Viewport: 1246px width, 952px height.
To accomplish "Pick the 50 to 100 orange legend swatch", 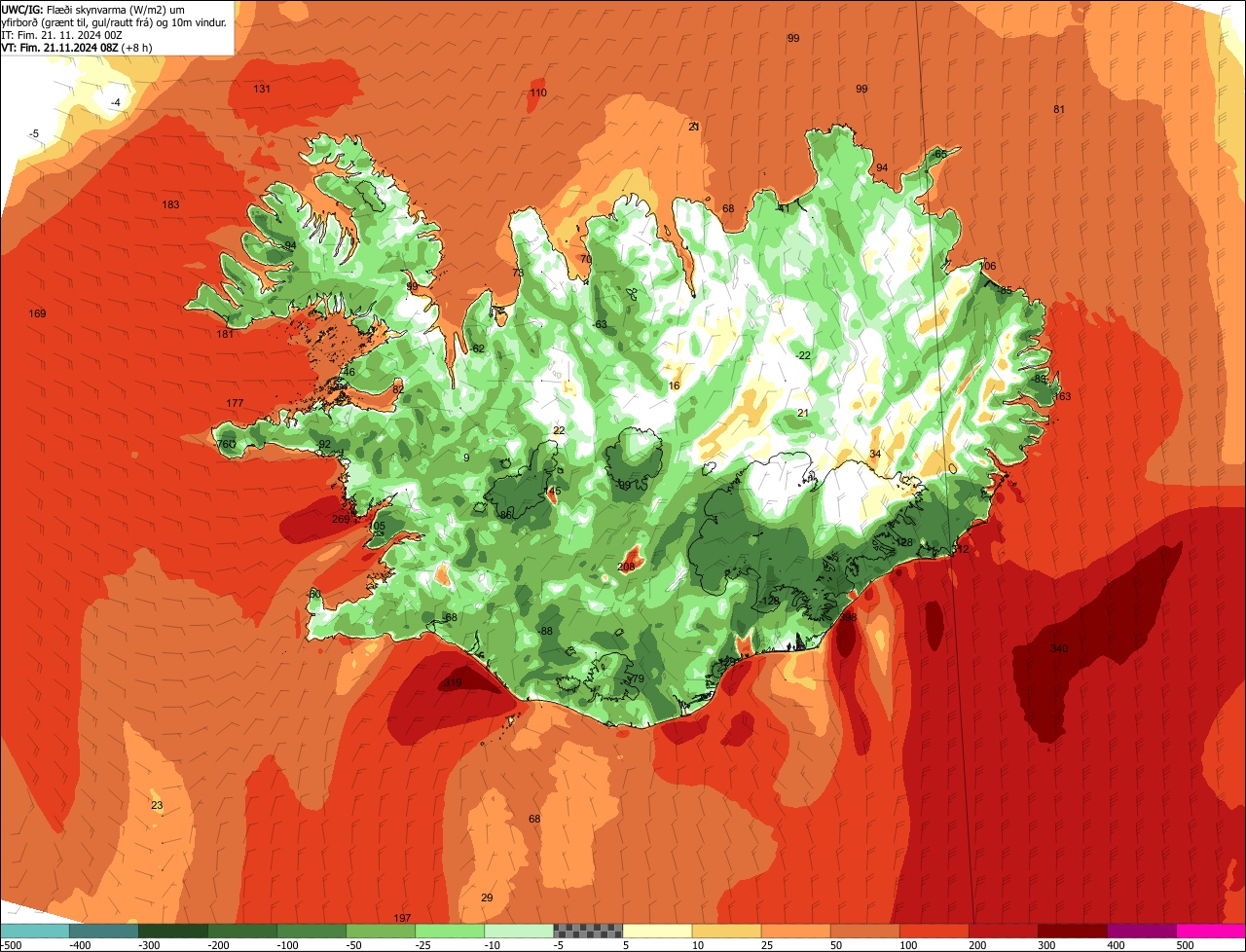I will (x=864, y=931).
